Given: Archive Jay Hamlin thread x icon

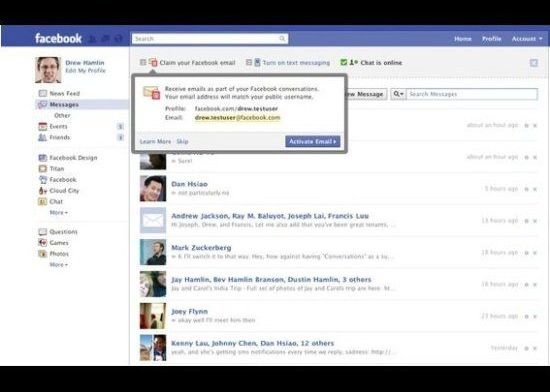Looking at the screenshot, I should [535, 285].
